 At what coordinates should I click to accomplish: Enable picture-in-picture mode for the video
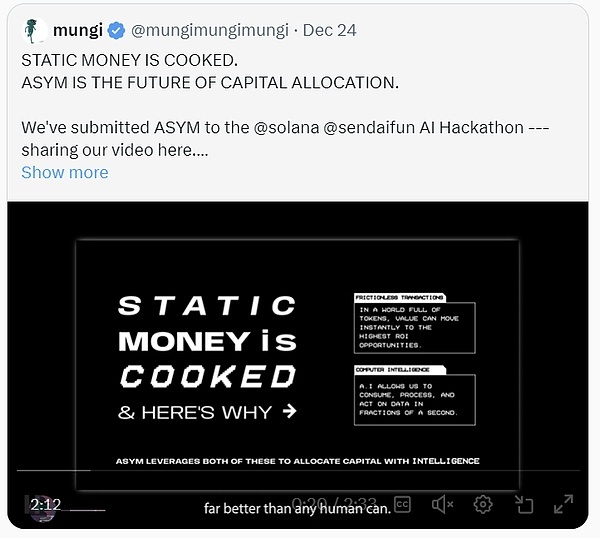click(x=523, y=505)
